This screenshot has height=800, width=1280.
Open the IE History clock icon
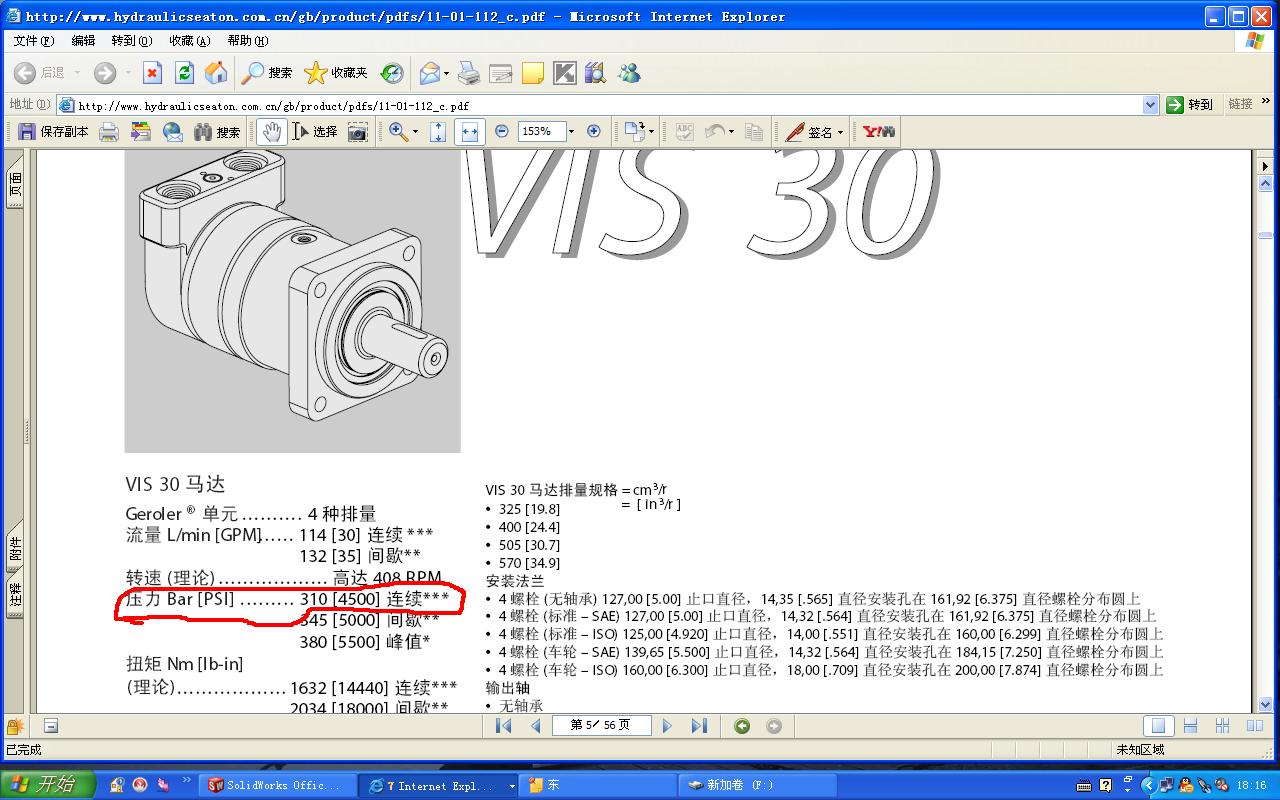point(392,73)
